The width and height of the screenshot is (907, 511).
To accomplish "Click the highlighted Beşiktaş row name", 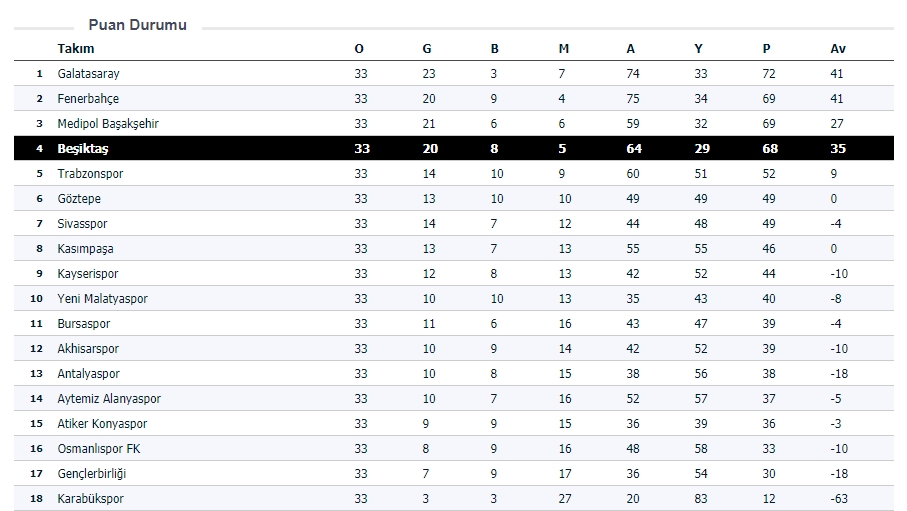I will pyautogui.click(x=83, y=148).
